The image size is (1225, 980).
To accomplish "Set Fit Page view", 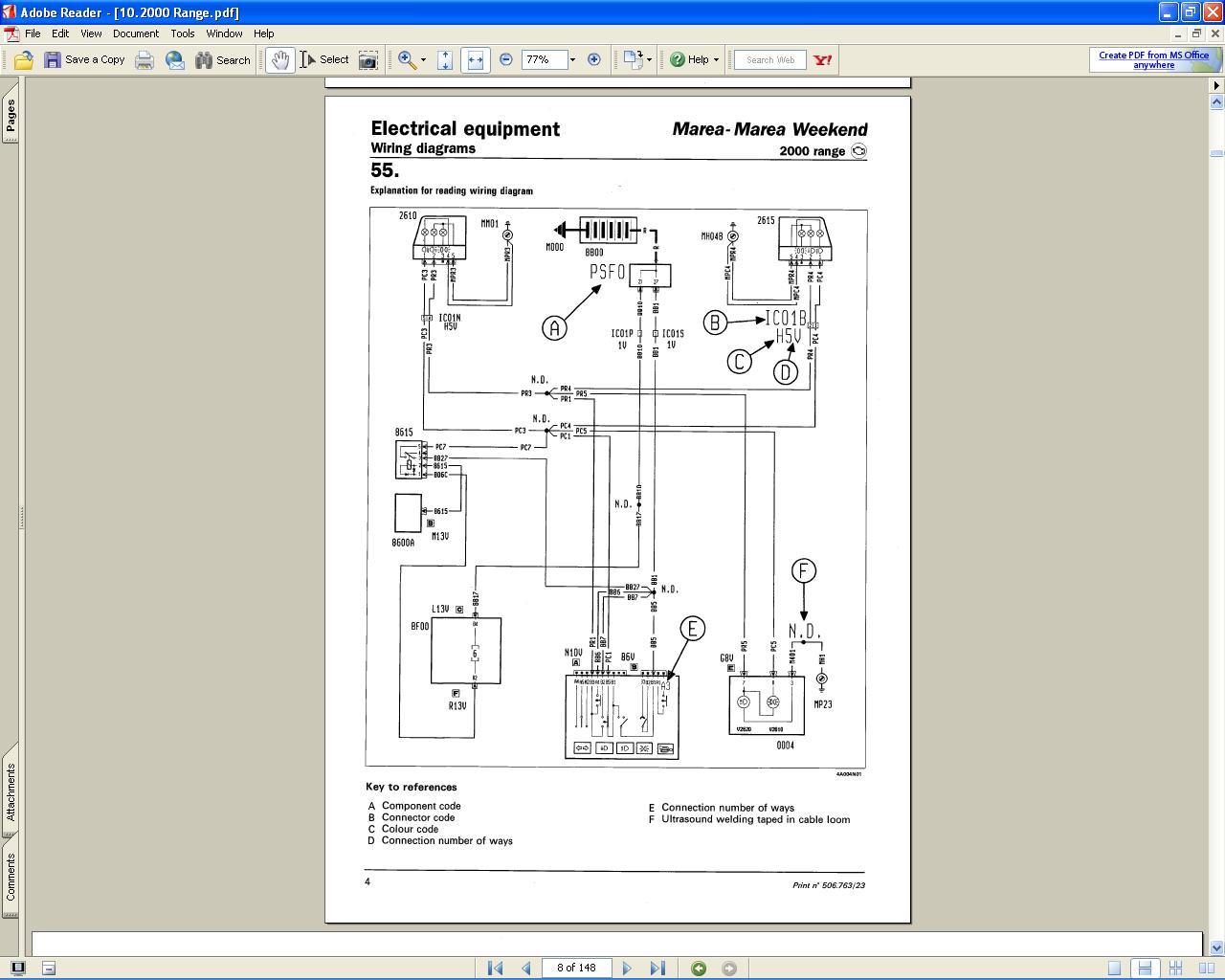I will coord(444,59).
